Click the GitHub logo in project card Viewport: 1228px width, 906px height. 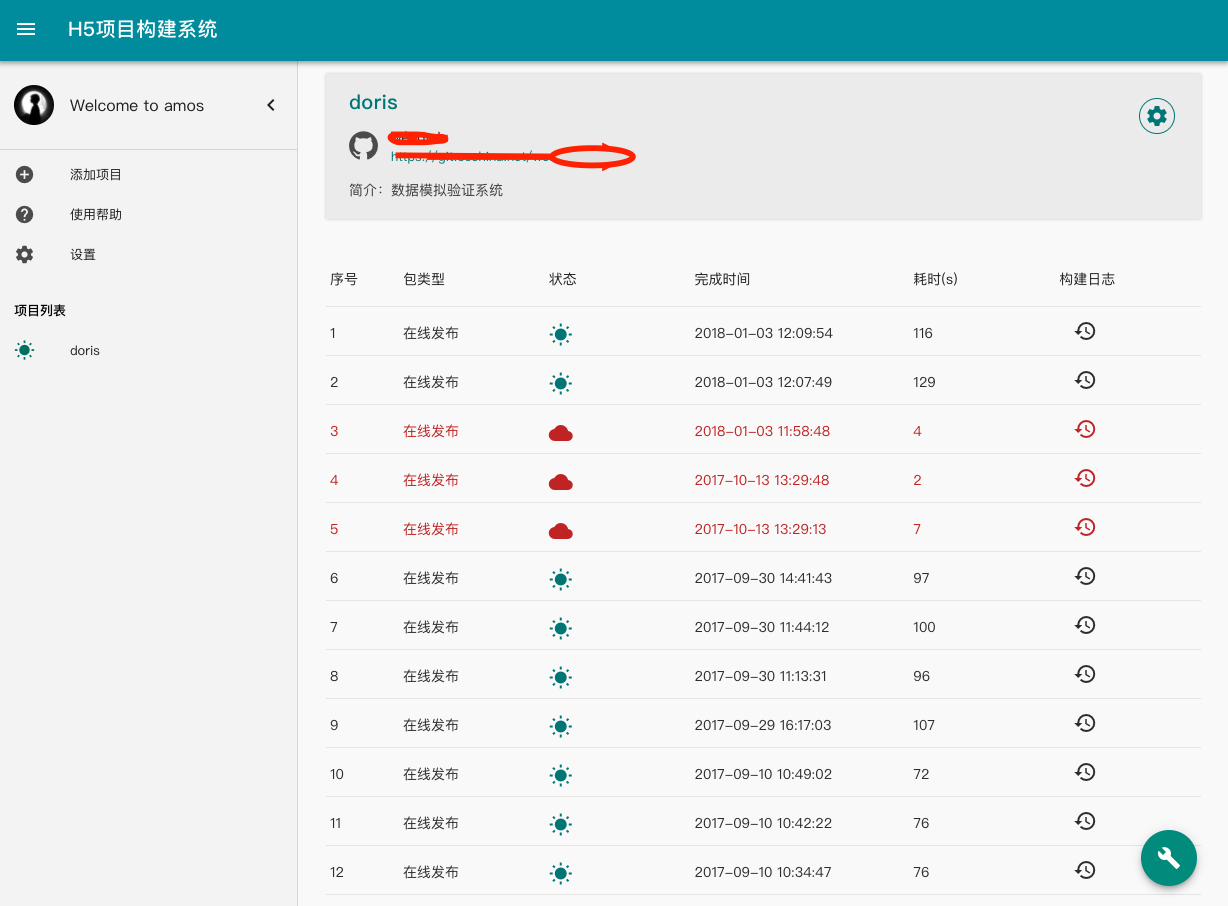(363, 146)
